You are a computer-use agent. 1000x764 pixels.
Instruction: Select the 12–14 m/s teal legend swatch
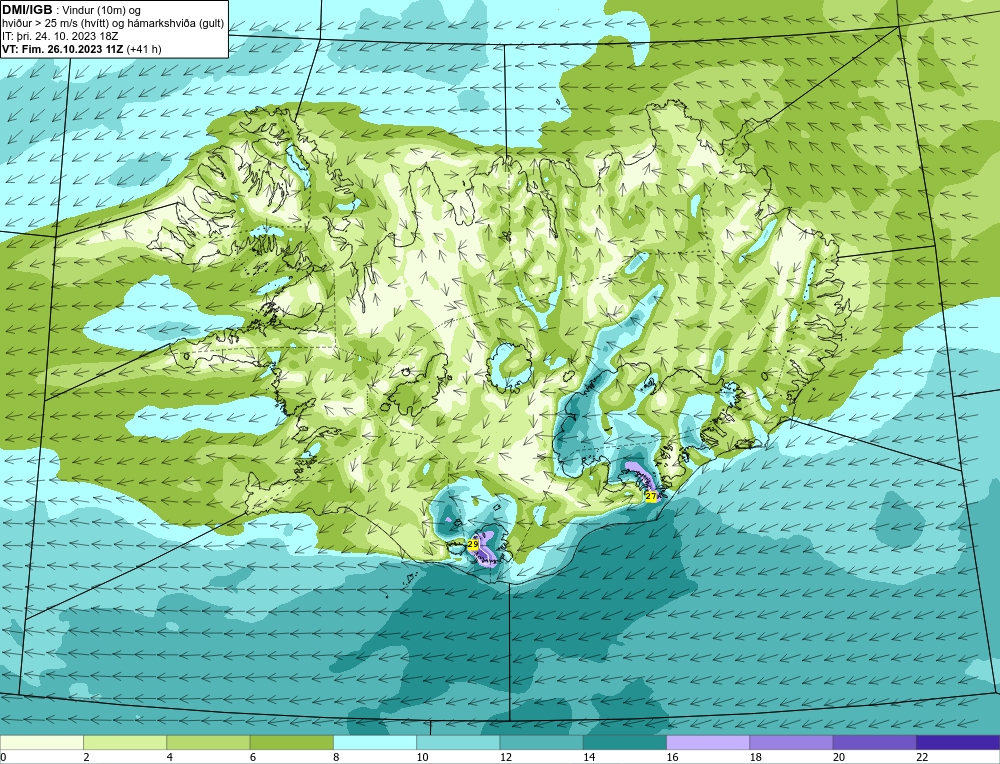coord(541,742)
